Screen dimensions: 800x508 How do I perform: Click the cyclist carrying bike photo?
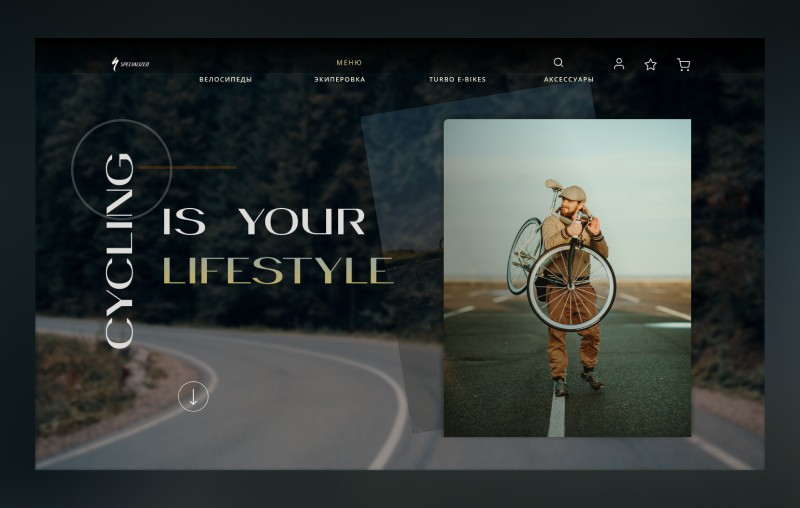(x=567, y=278)
